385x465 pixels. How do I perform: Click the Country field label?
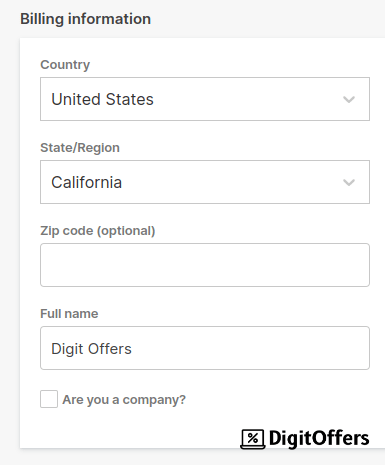tap(65, 65)
